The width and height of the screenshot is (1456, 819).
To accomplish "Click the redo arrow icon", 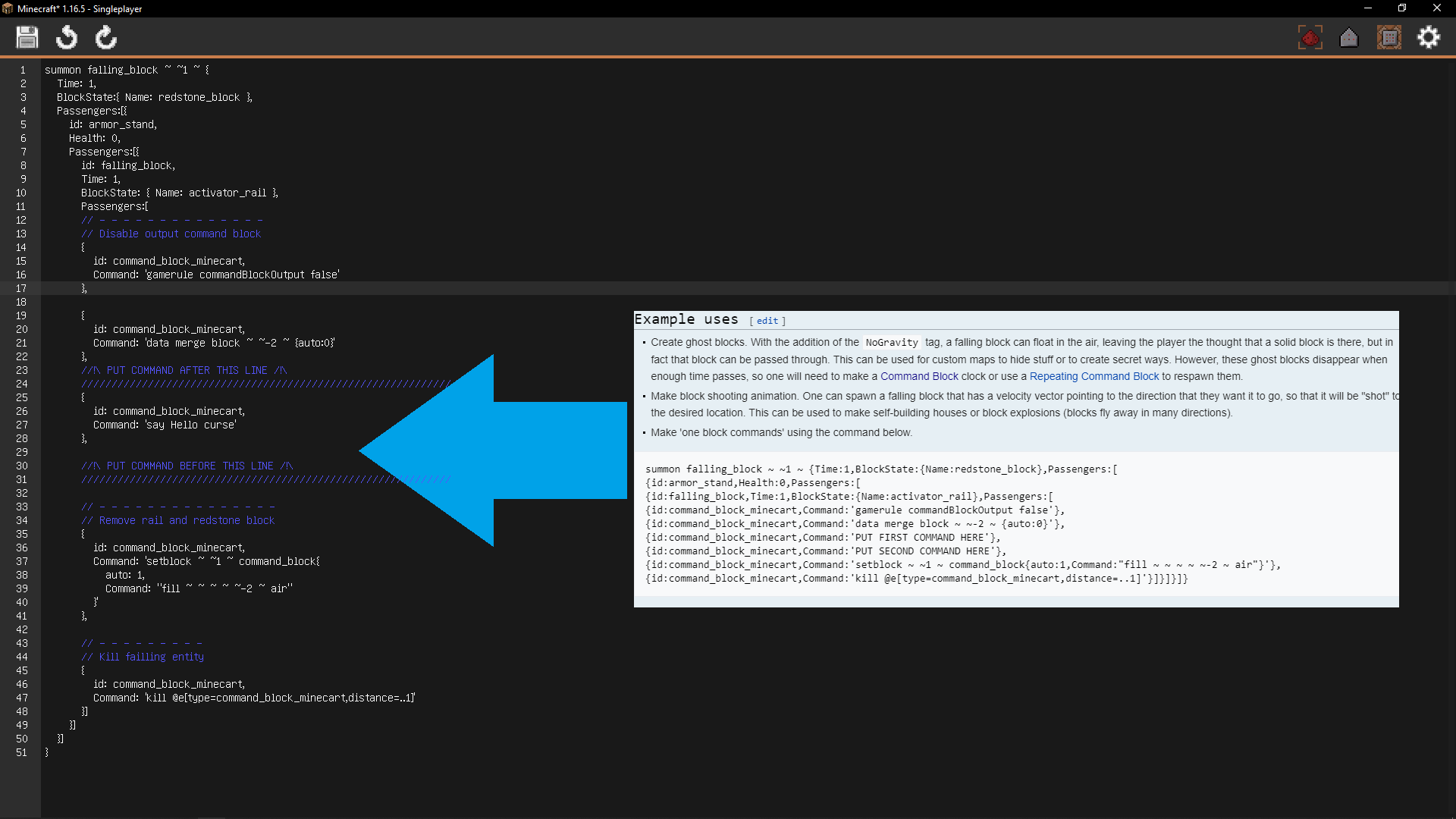I will coord(106,37).
